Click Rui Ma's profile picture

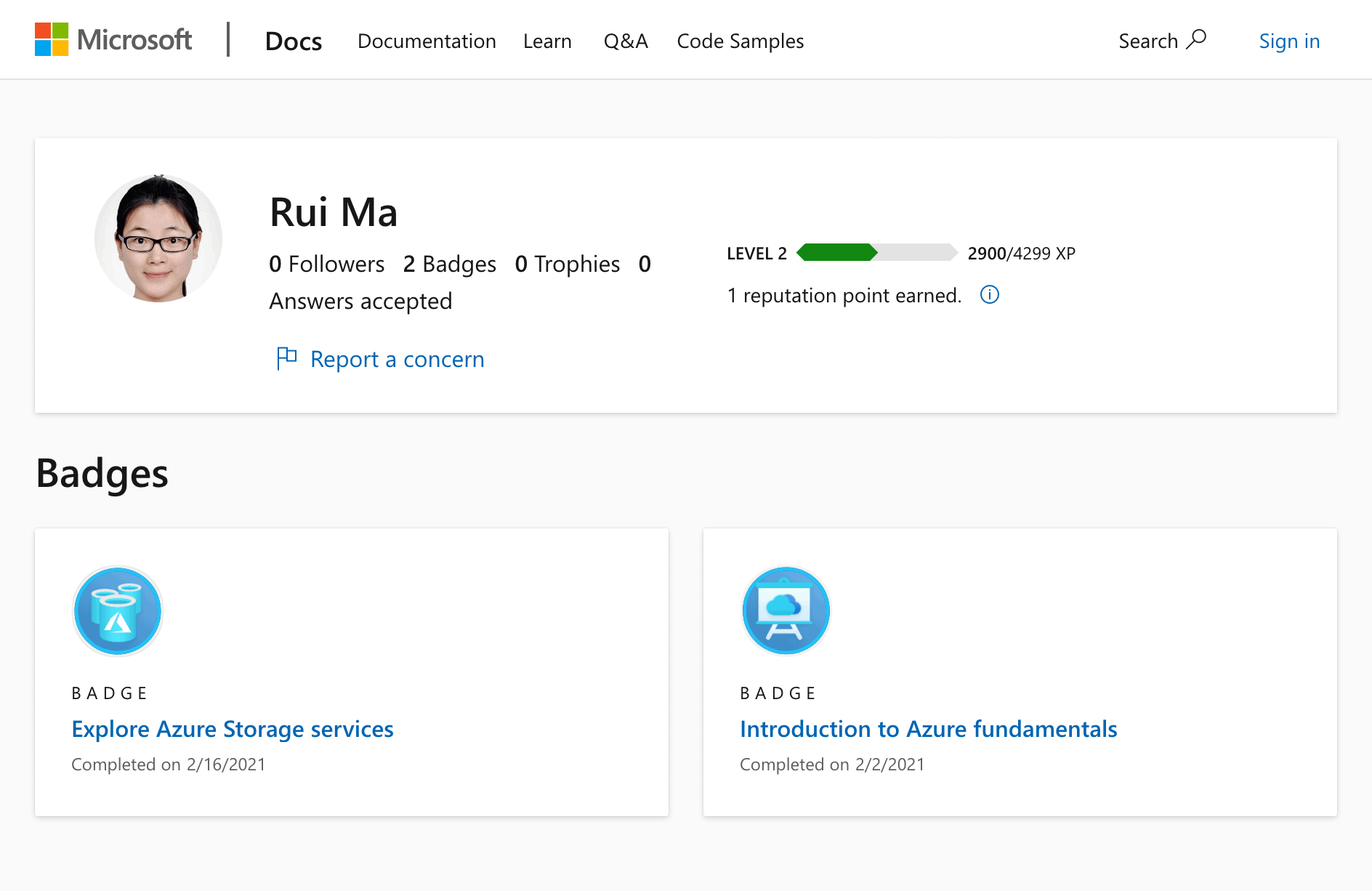[x=158, y=238]
